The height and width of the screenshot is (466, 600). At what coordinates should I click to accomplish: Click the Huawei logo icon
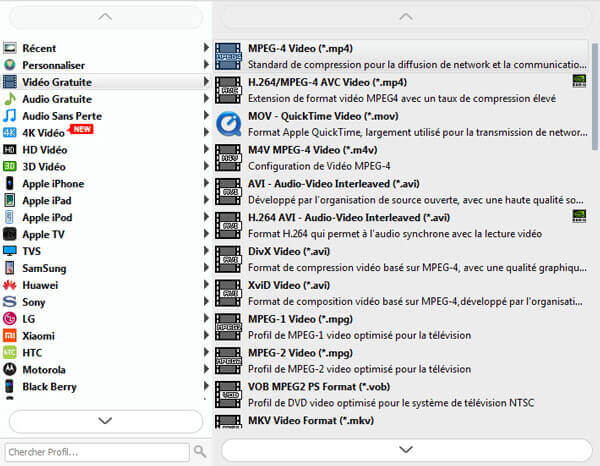coord(10,285)
